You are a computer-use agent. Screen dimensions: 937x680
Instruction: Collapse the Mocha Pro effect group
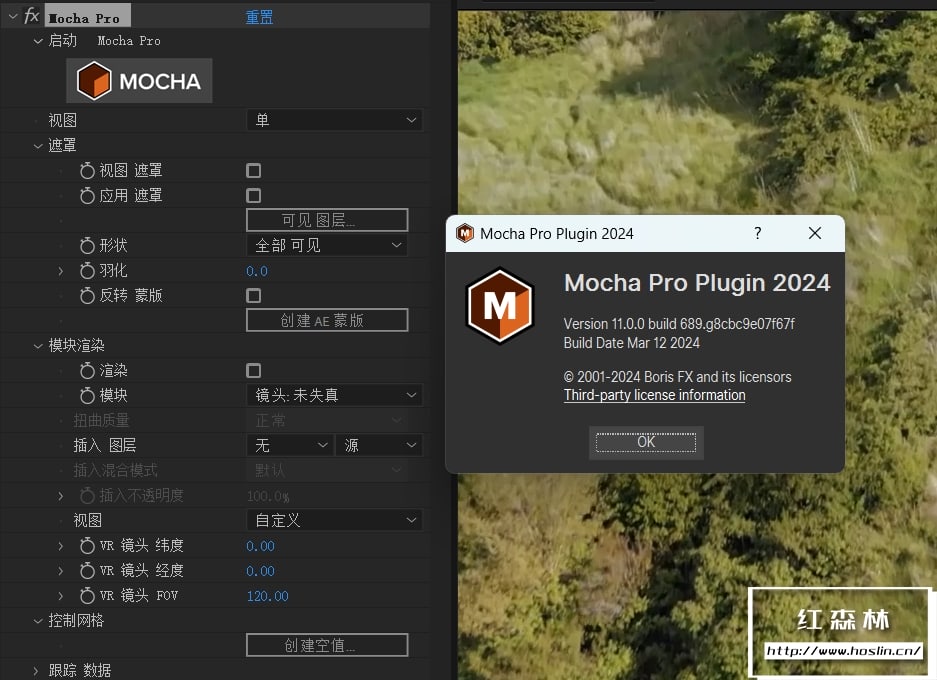13,16
